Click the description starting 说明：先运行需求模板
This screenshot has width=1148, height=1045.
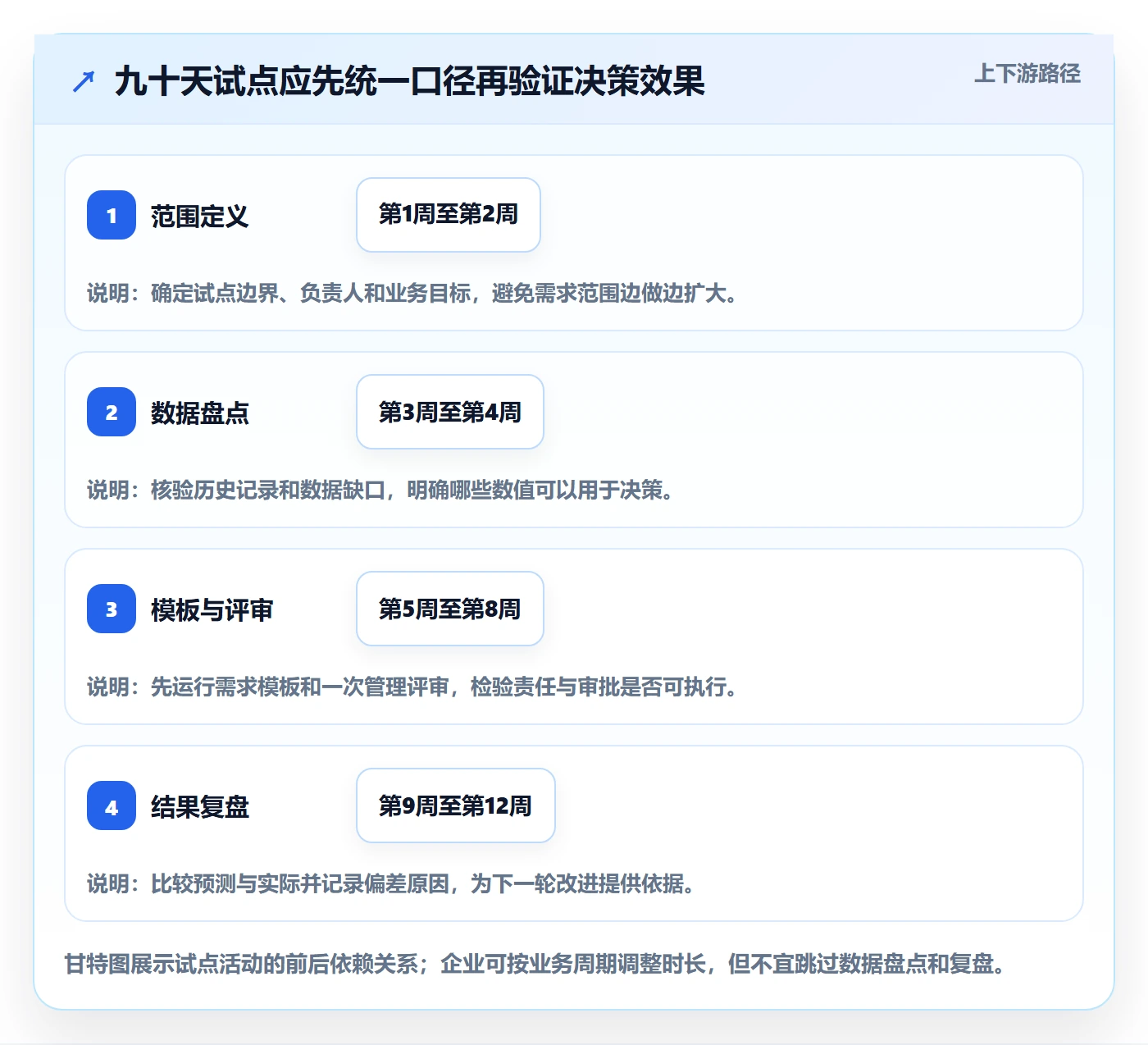413,687
